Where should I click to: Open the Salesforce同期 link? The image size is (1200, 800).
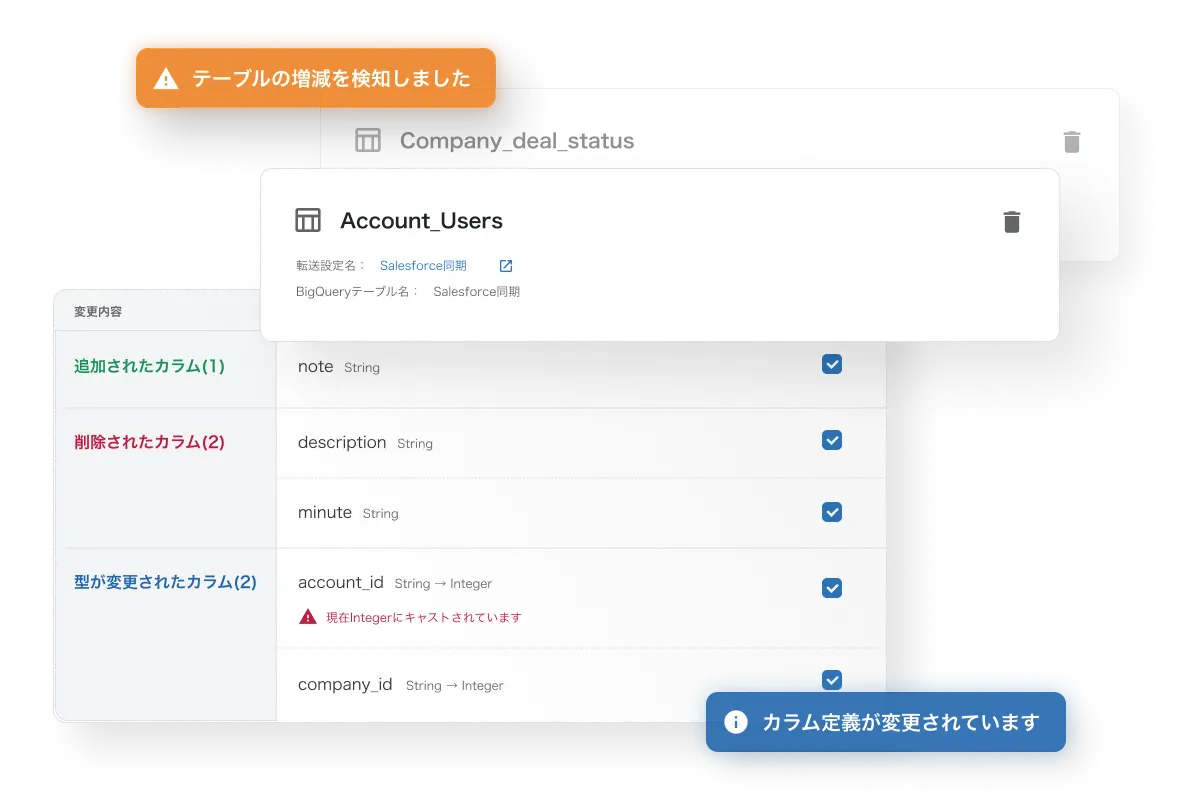tap(423, 265)
